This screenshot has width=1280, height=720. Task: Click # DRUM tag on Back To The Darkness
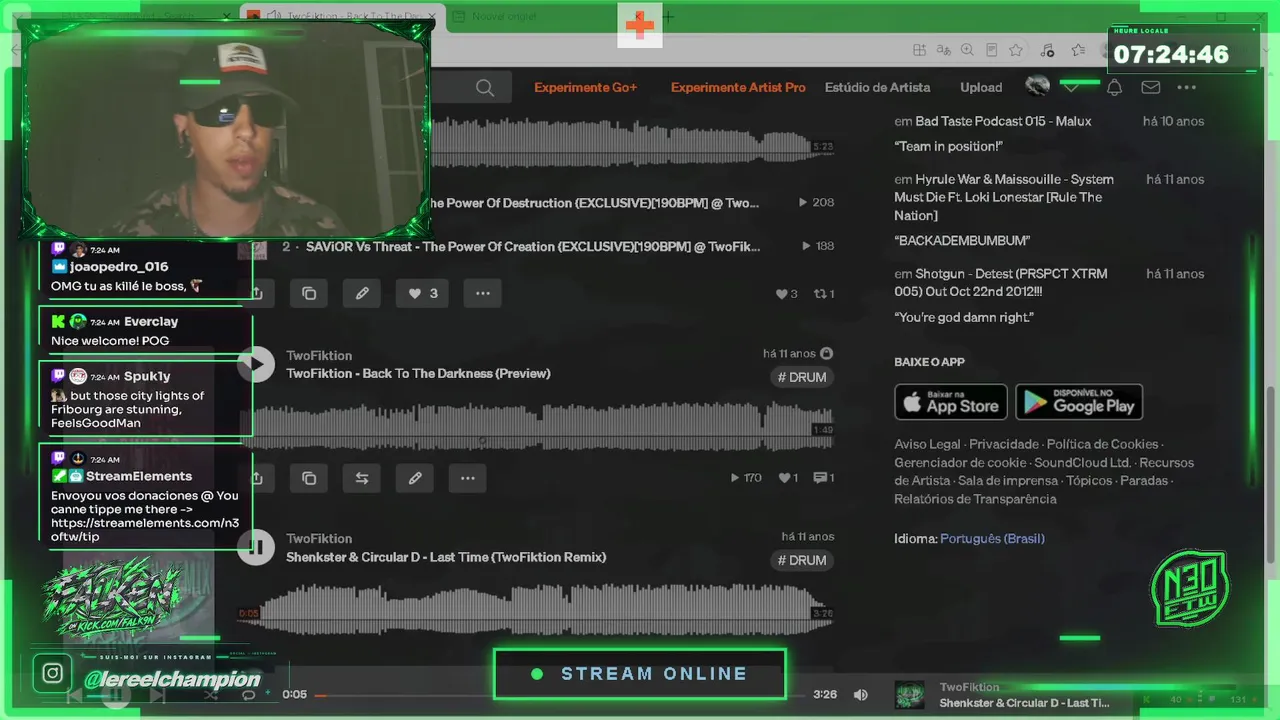pos(802,377)
